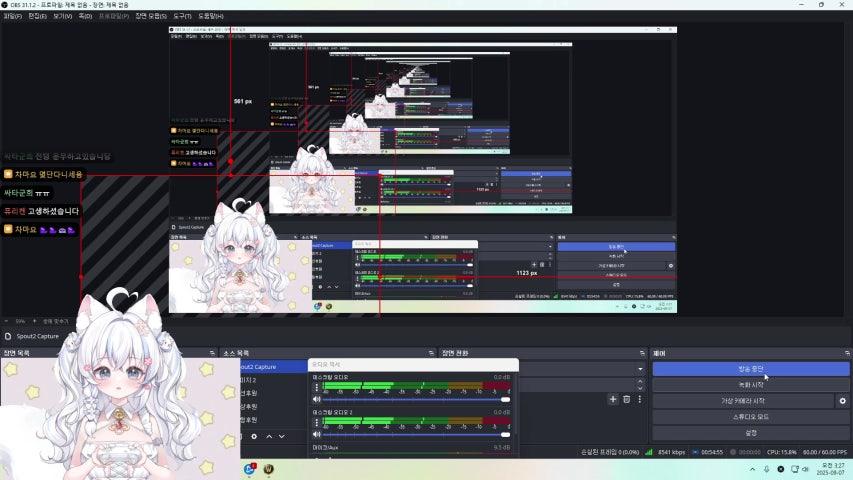Show hidden icons in the system tray
Screen dimensions: 853x480
[752, 469]
